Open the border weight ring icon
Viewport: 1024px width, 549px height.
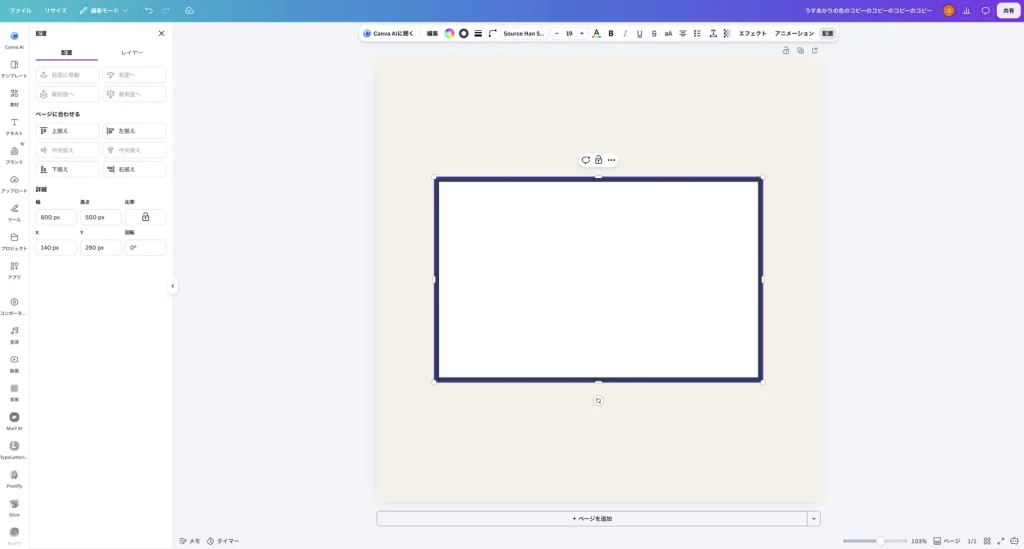464,33
